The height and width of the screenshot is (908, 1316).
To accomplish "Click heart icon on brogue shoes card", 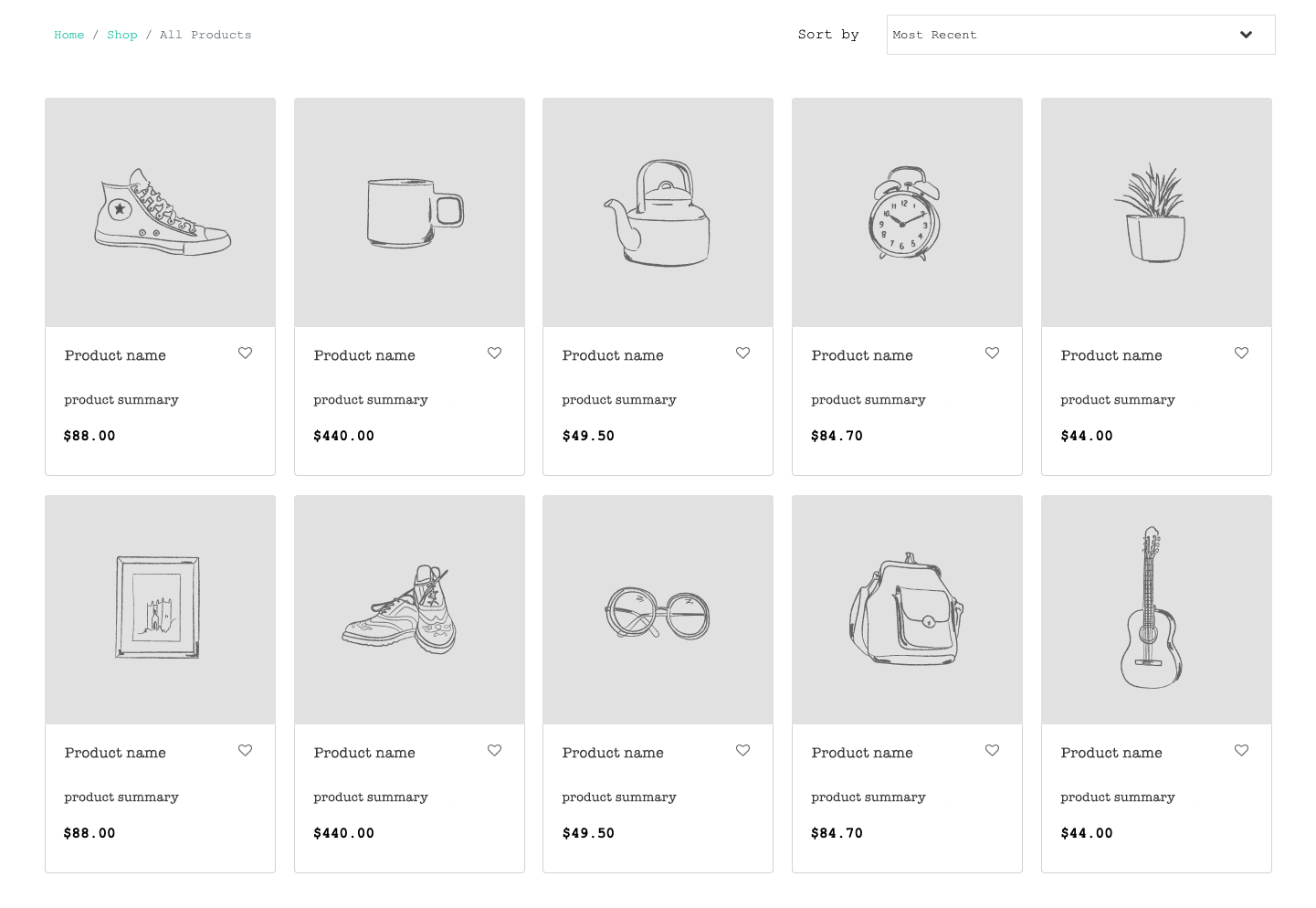I will point(494,751).
